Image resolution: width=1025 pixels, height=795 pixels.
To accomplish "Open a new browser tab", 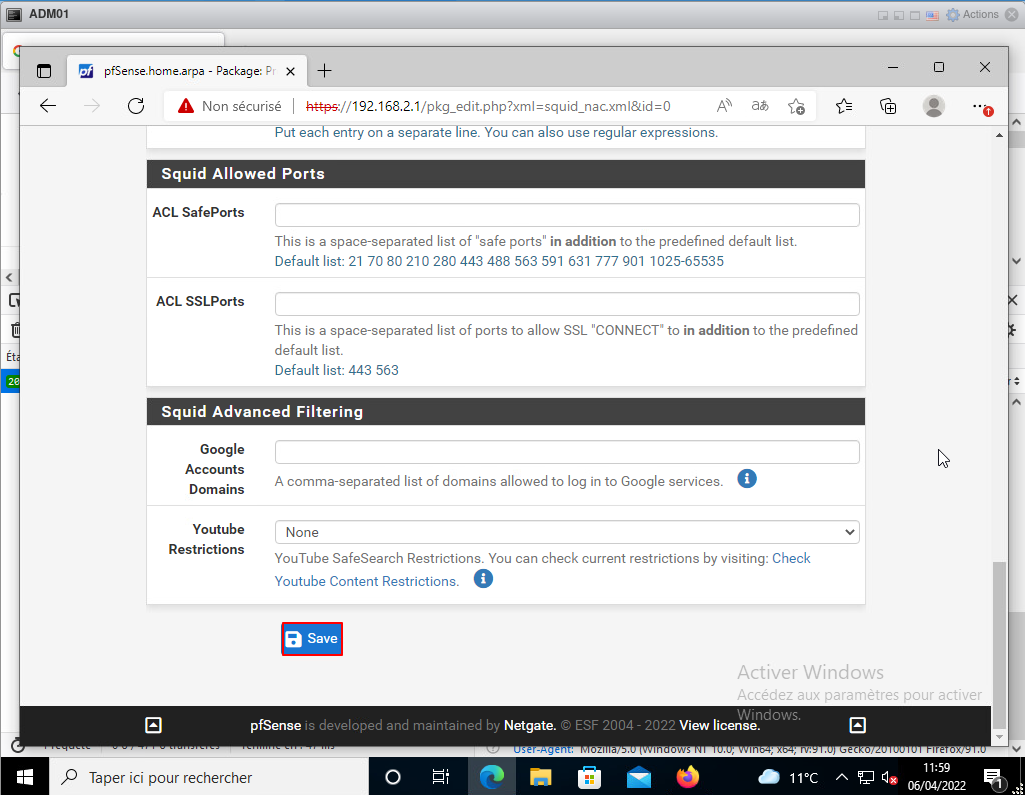I will point(324,71).
